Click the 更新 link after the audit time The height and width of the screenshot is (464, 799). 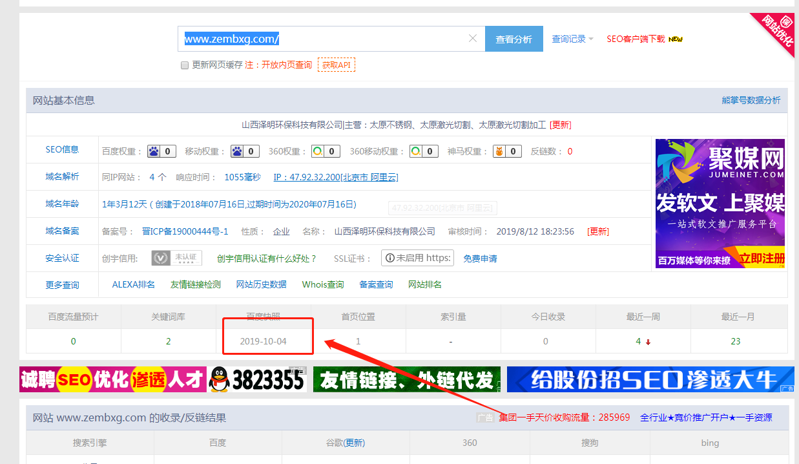598,231
